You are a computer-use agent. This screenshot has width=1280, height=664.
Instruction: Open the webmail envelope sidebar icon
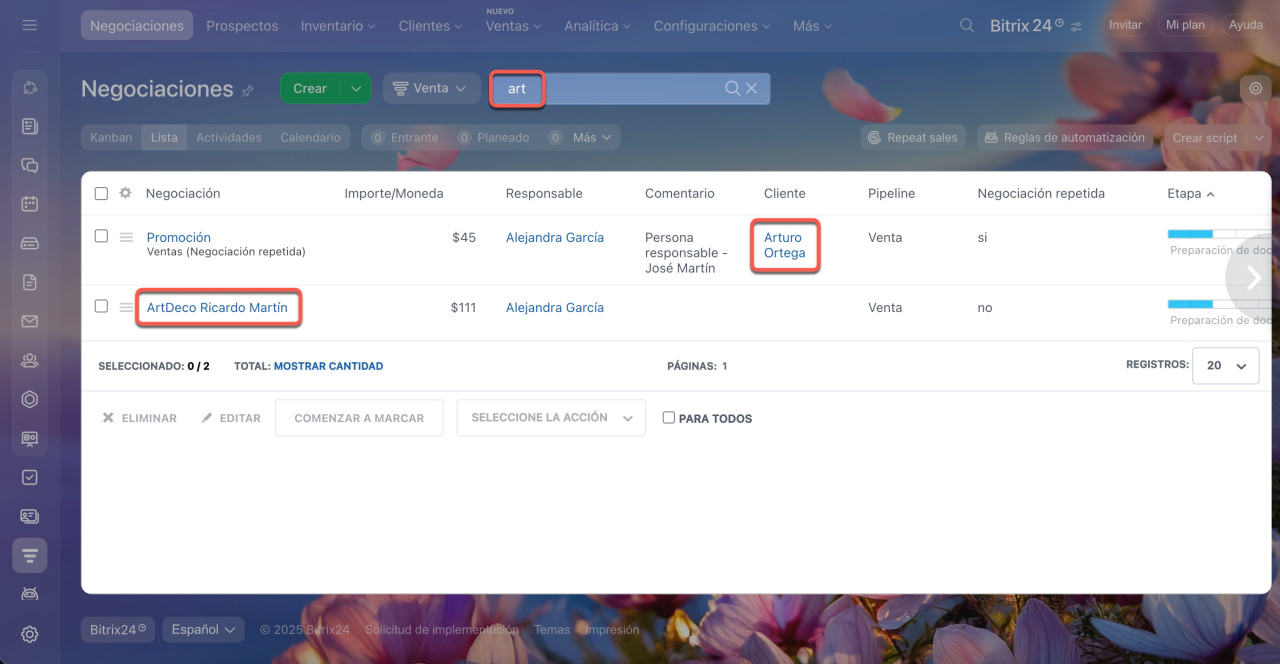pos(30,321)
